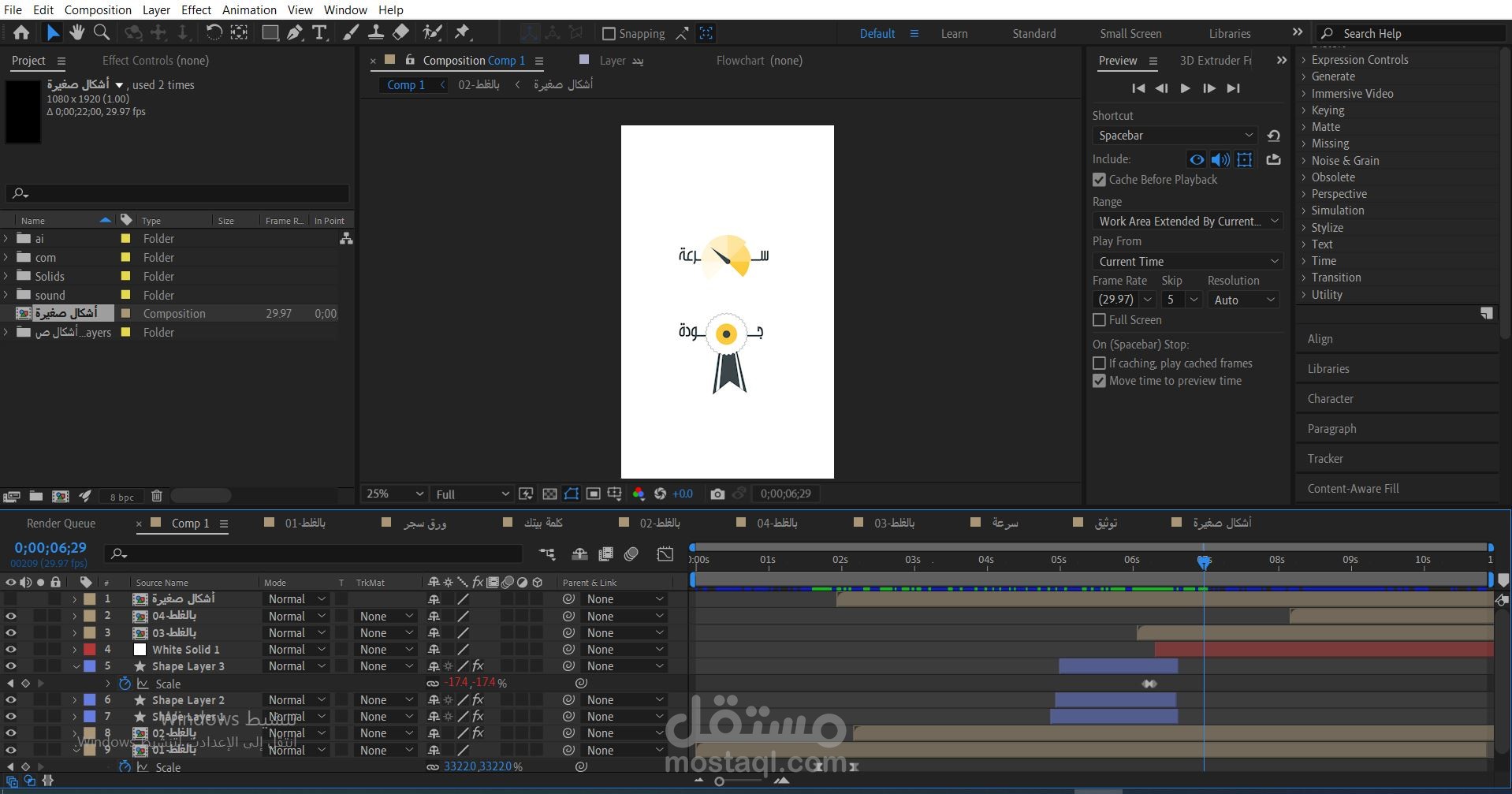Enable the Full Screen checkbox
The width and height of the screenshot is (1512, 794).
[x=1099, y=320]
